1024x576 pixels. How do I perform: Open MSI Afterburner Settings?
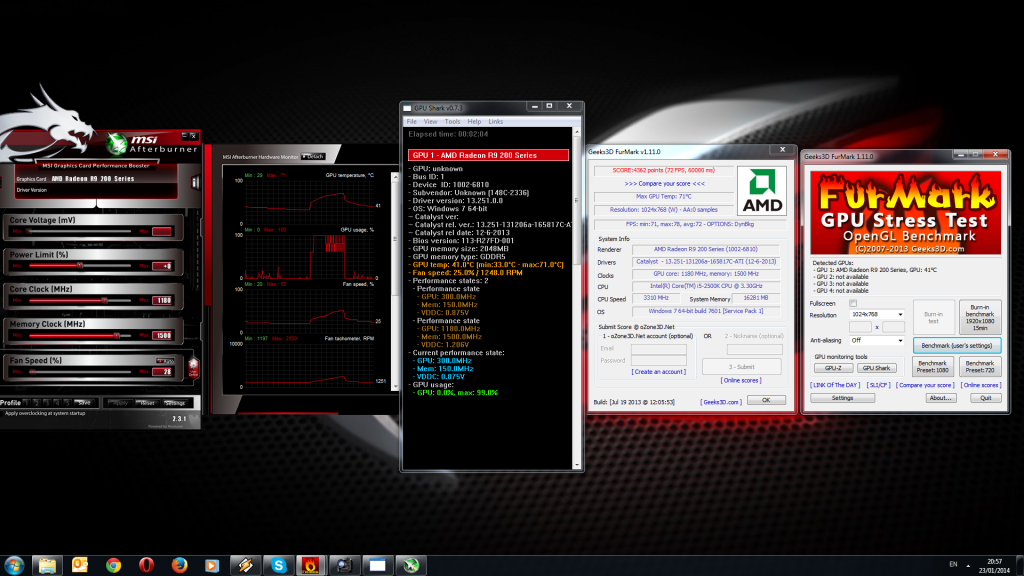[x=175, y=403]
